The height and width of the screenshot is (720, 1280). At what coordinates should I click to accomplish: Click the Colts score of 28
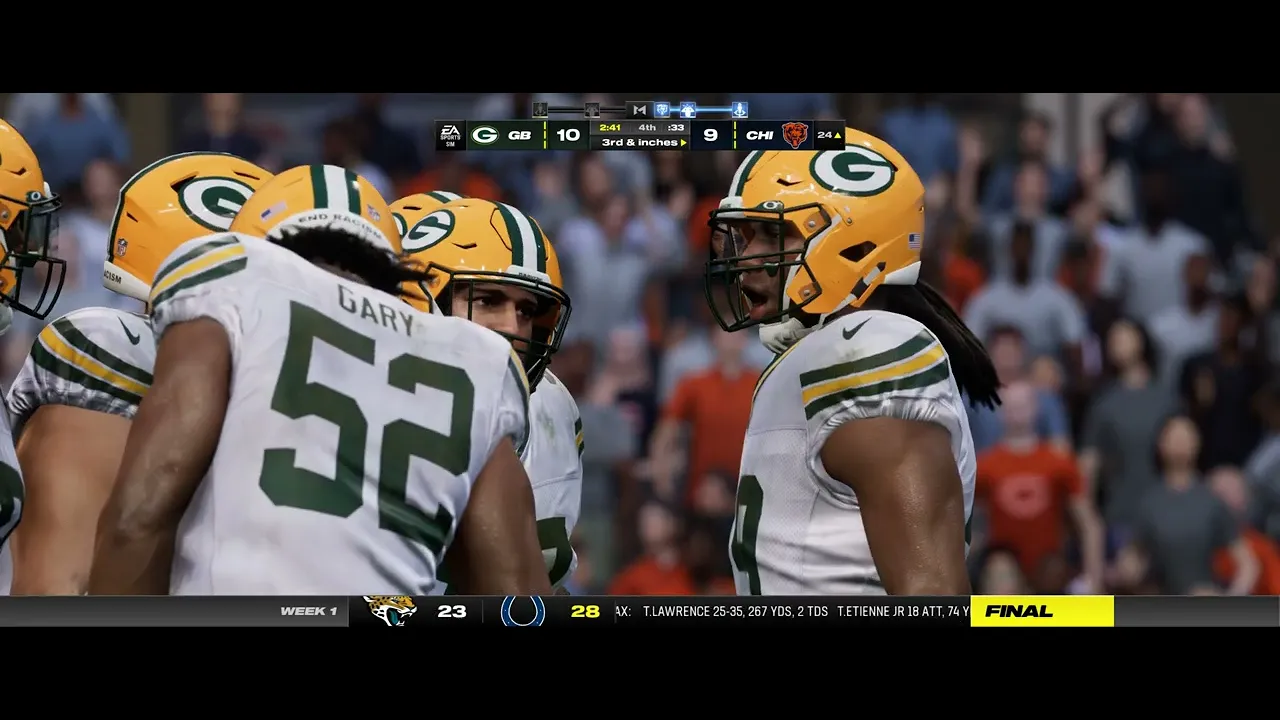pos(585,611)
